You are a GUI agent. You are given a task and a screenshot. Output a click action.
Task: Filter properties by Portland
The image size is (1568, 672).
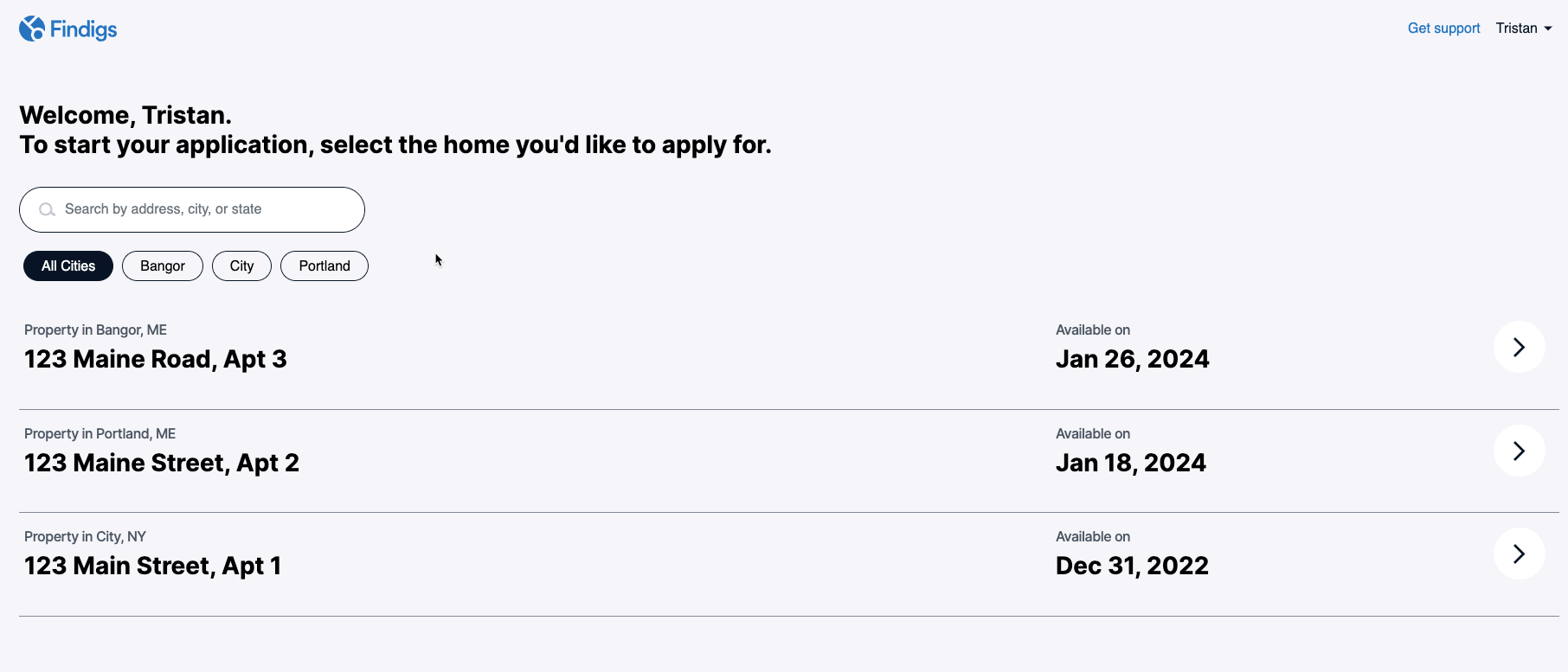click(x=325, y=266)
